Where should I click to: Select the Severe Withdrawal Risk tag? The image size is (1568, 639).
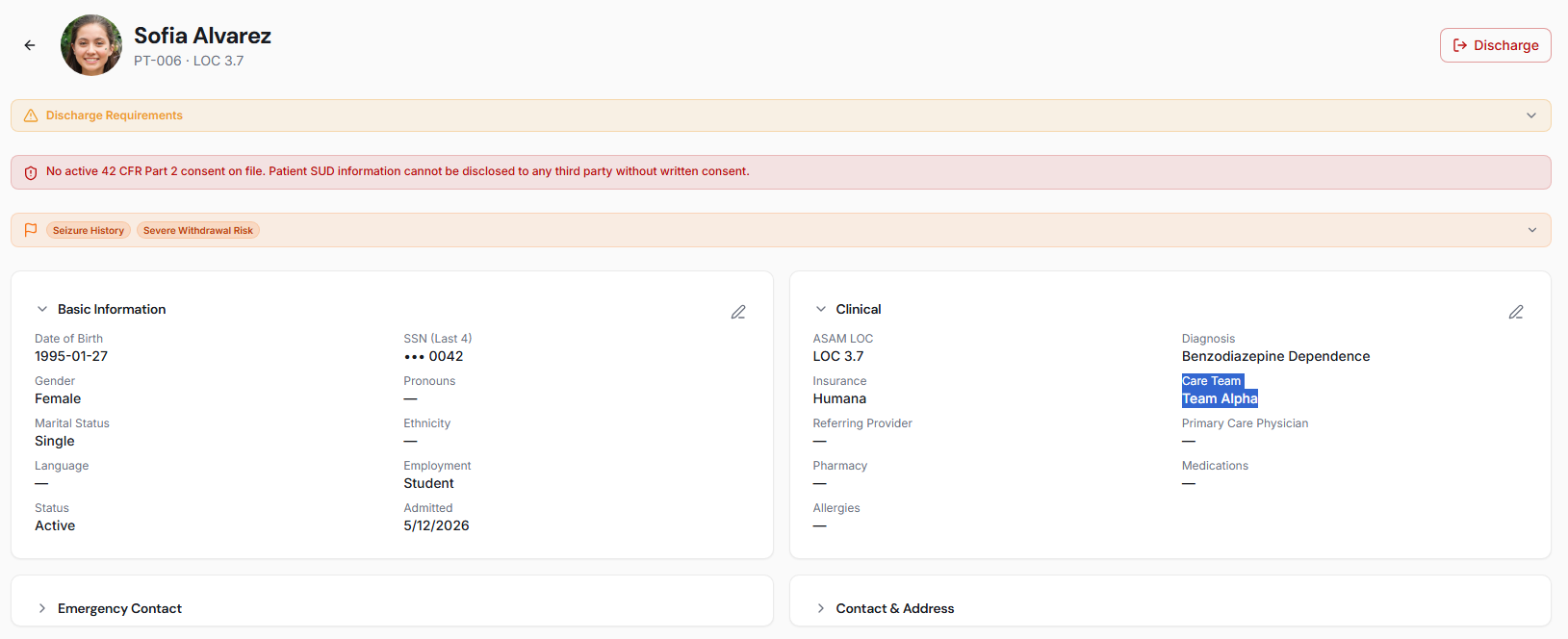pos(198,230)
